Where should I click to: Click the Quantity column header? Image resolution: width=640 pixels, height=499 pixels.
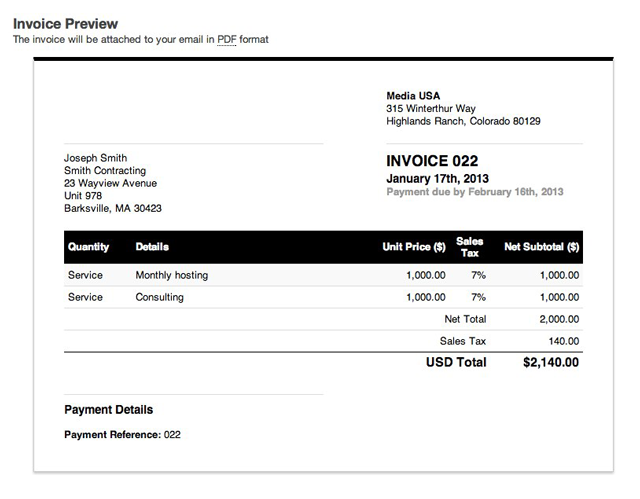tap(88, 247)
